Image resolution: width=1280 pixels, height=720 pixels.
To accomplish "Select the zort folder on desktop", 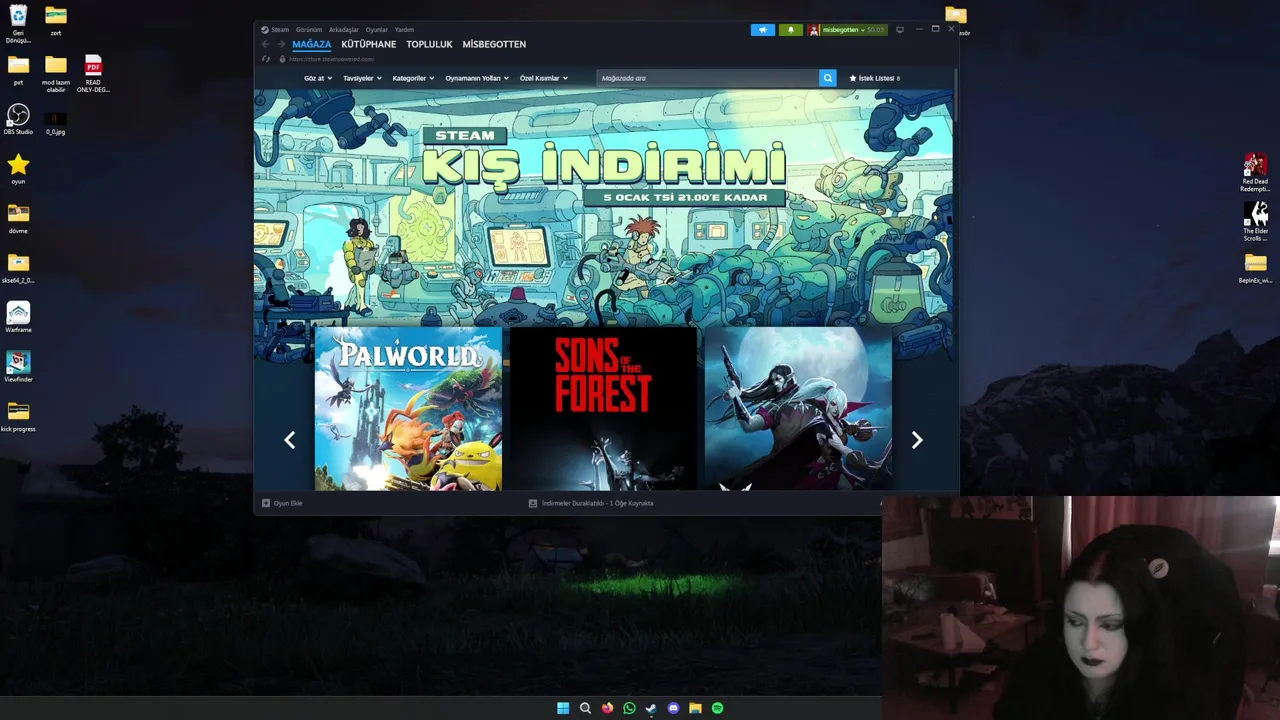I will tap(56, 20).
